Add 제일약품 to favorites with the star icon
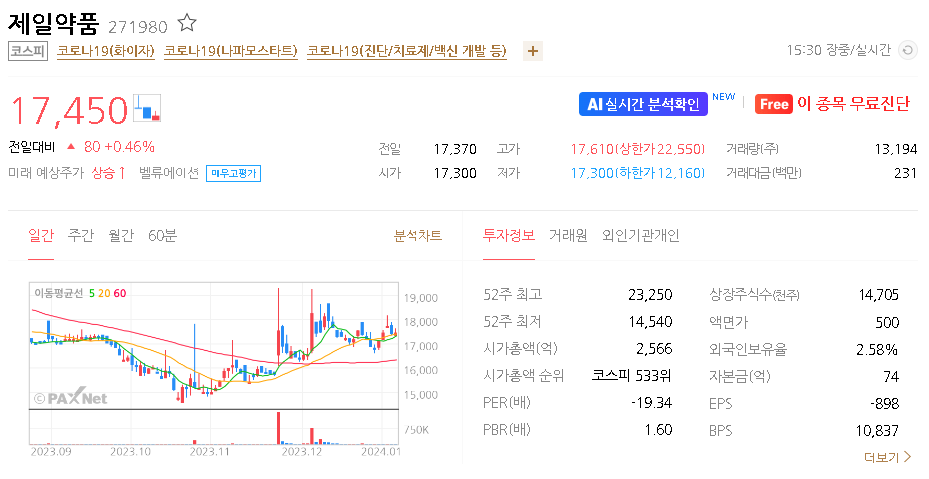 pos(187,23)
